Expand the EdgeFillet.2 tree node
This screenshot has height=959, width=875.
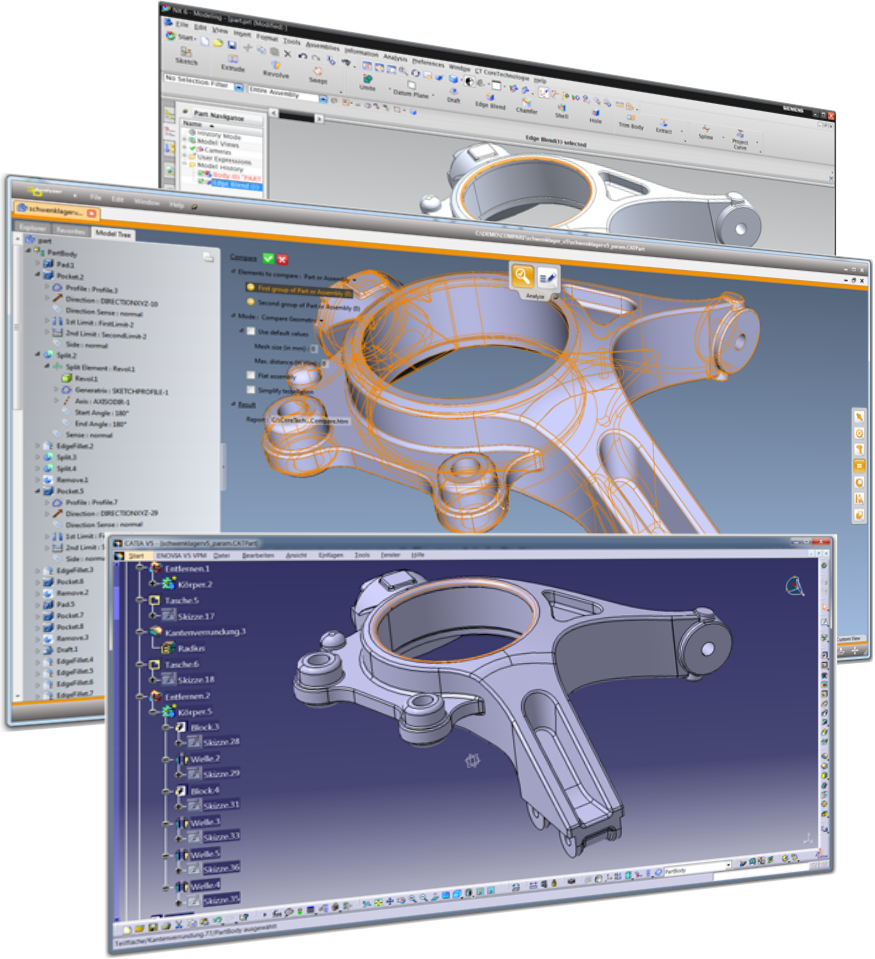click(38, 445)
